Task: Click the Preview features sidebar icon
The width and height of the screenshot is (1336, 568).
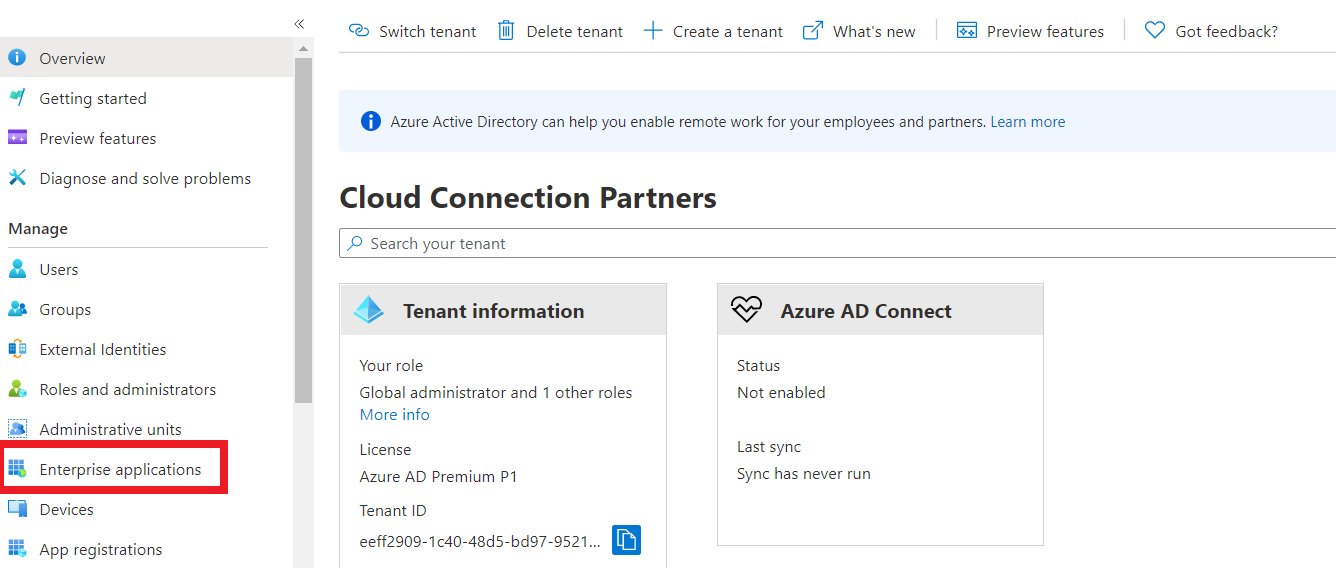Action: (17, 138)
